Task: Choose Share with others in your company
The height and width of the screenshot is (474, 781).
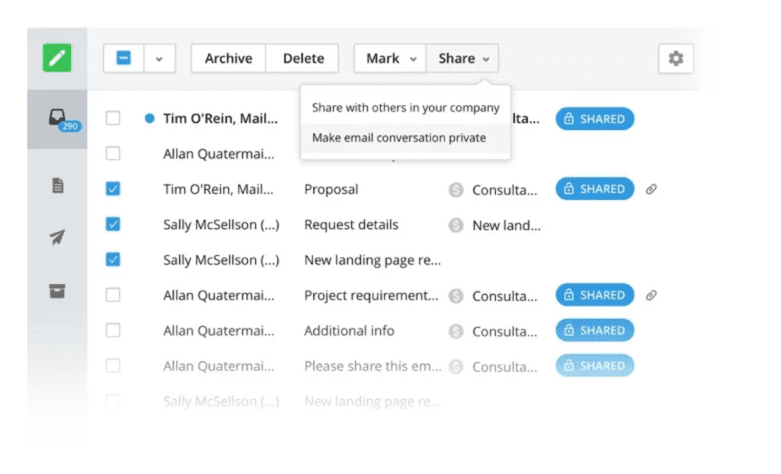Action: tap(405, 107)
